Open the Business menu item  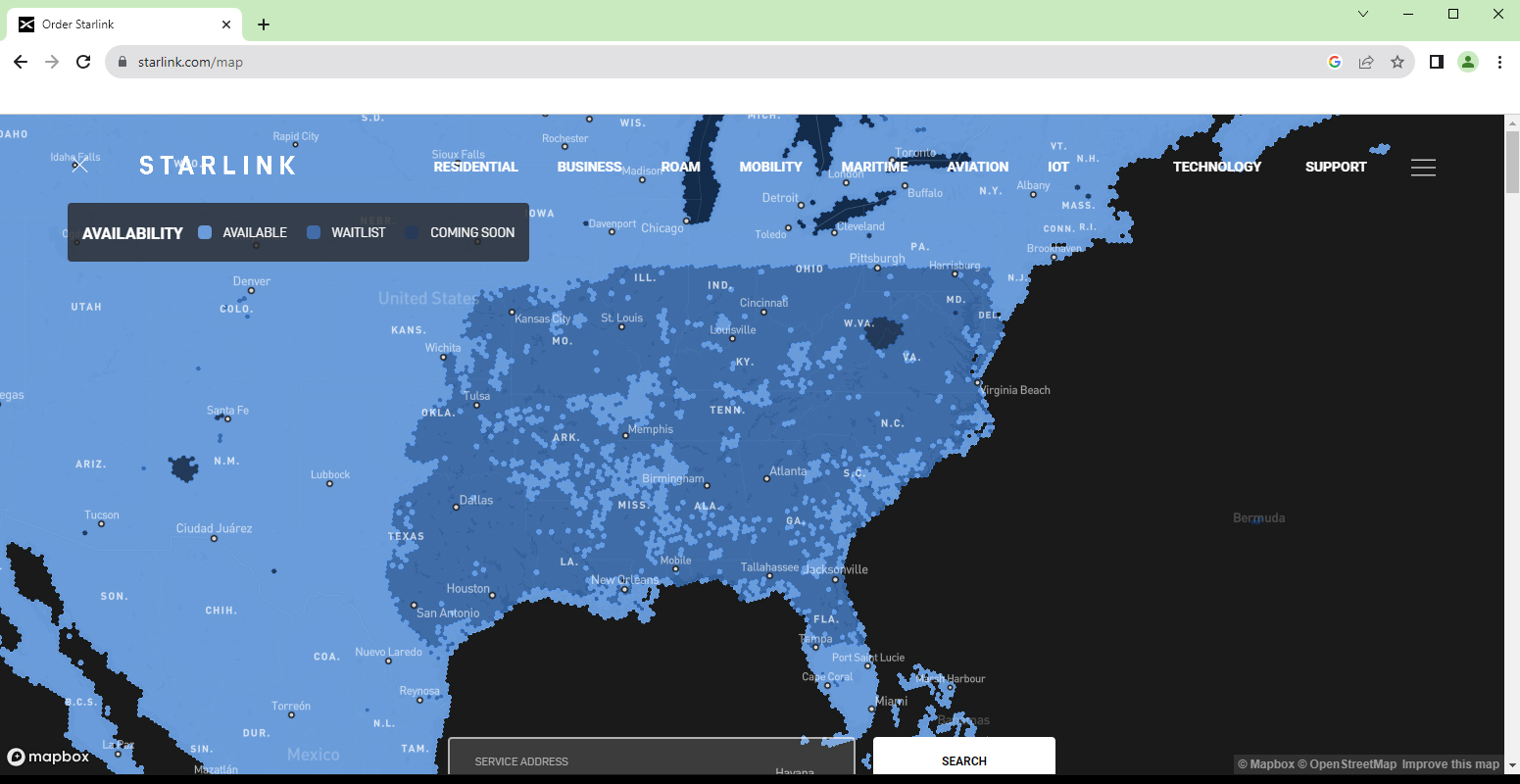point(589,167)
